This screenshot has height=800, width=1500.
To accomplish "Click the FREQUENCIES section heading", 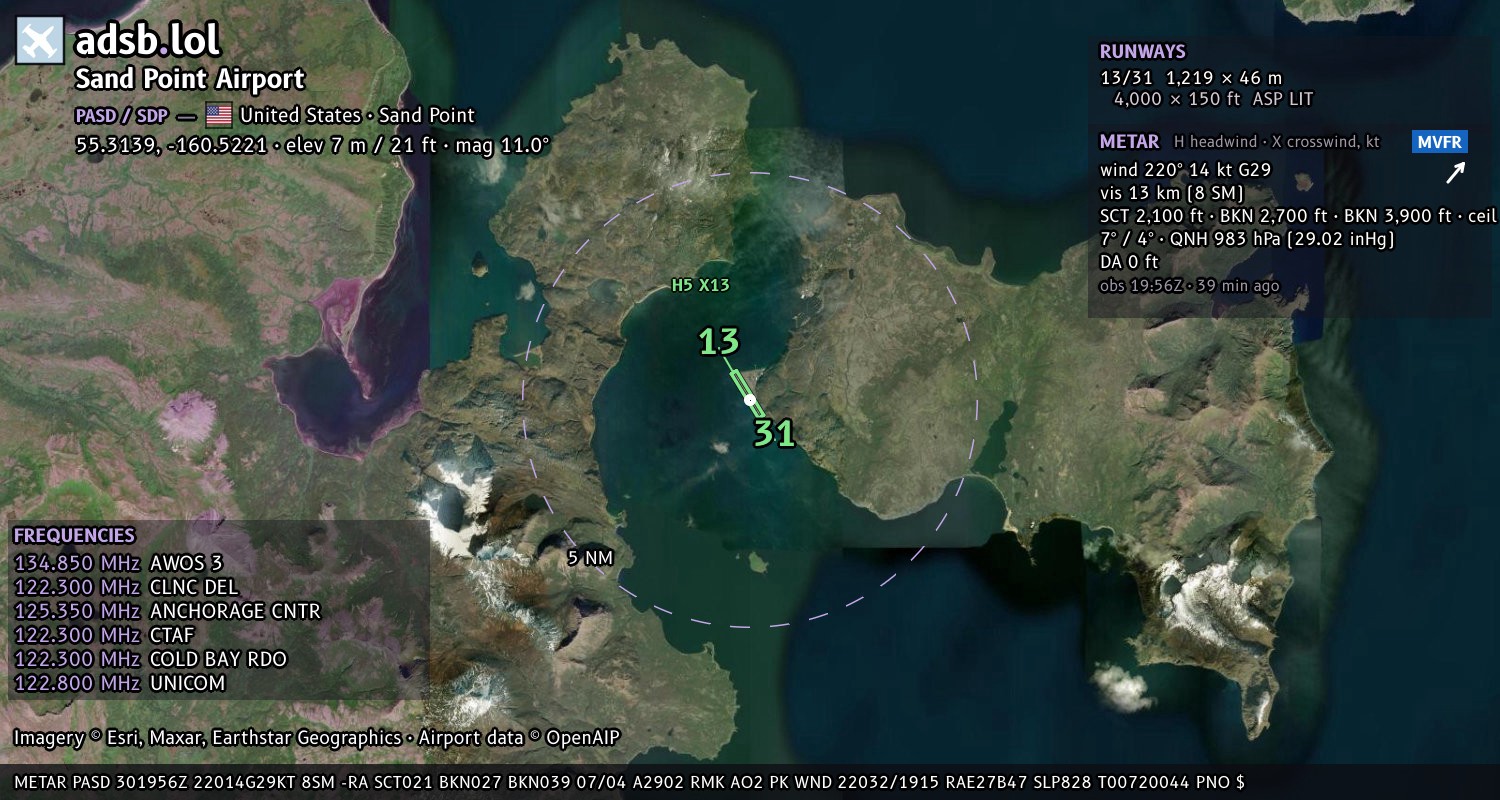I will 74,536.
